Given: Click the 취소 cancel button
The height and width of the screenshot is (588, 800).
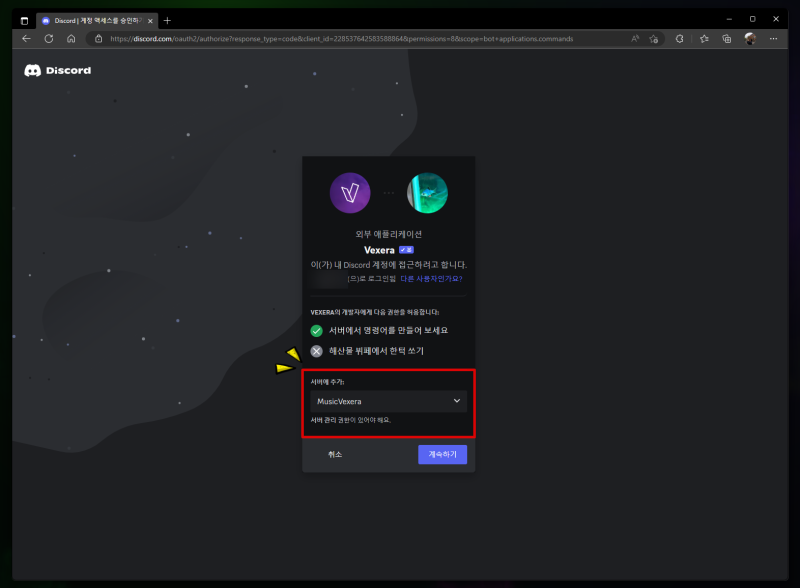Looking at the screenshot, I should pos(335,454).
